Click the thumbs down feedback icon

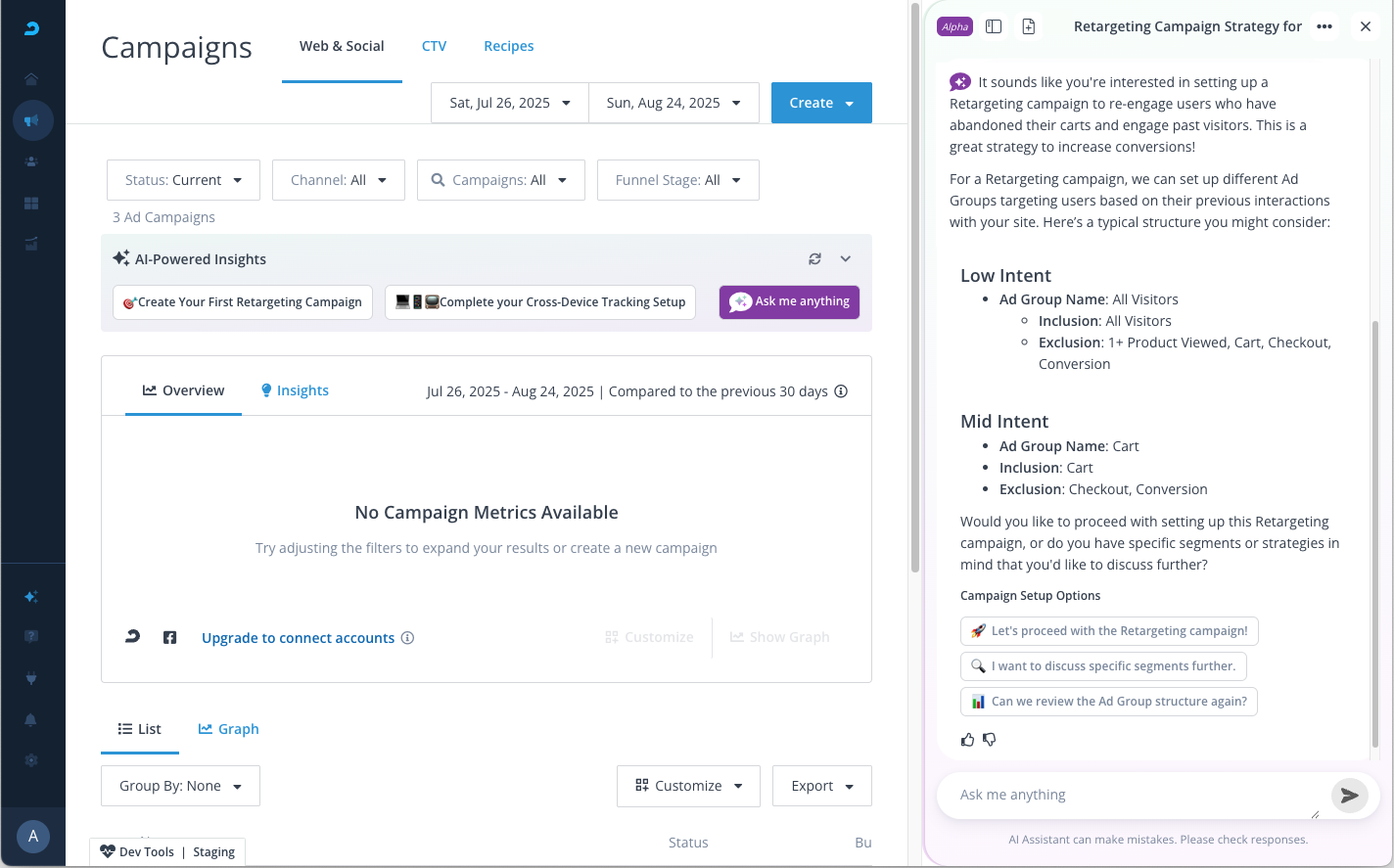(990, 740)
